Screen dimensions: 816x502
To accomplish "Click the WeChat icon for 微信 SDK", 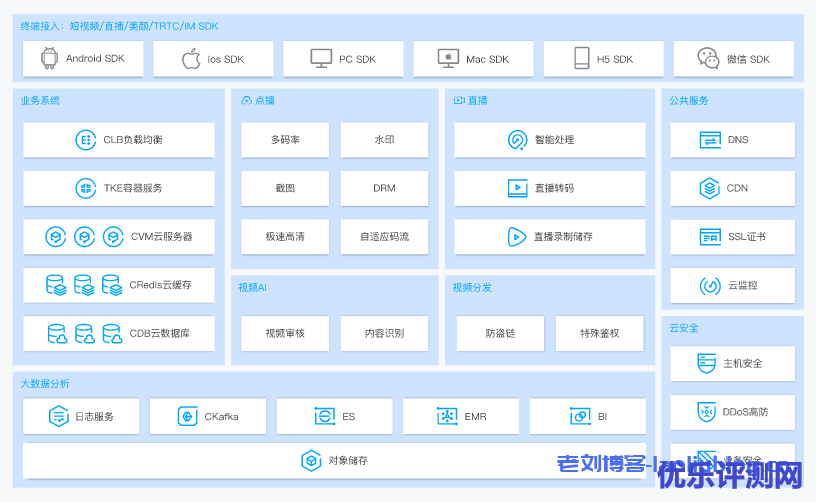I will [x=709, y=59].
